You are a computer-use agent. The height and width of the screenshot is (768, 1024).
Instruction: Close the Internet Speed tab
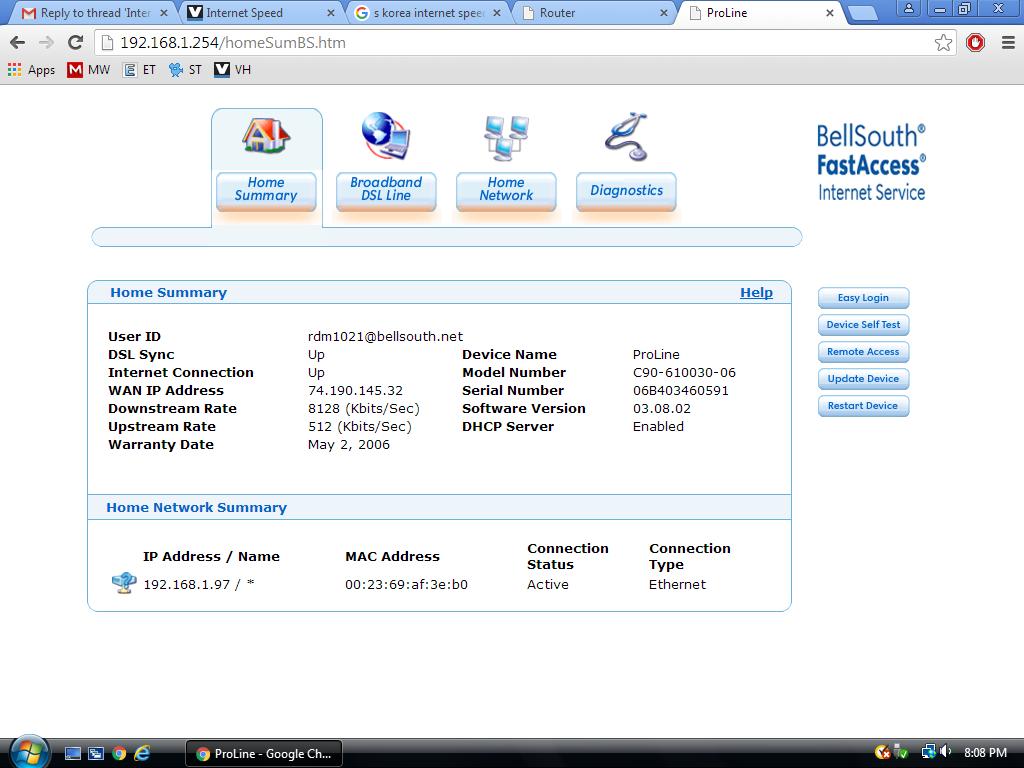[330, 13]
